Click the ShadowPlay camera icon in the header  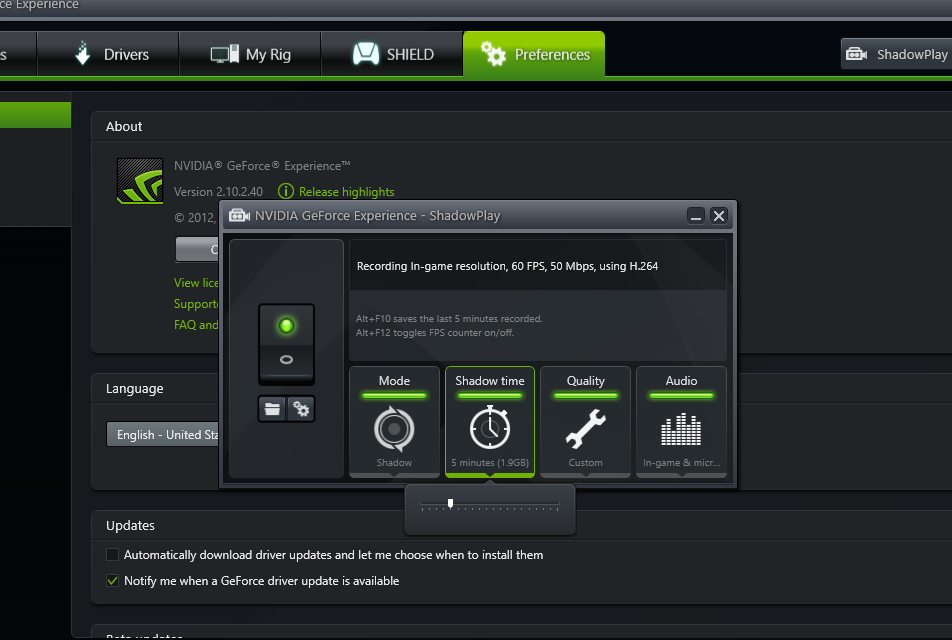(857, 54)
